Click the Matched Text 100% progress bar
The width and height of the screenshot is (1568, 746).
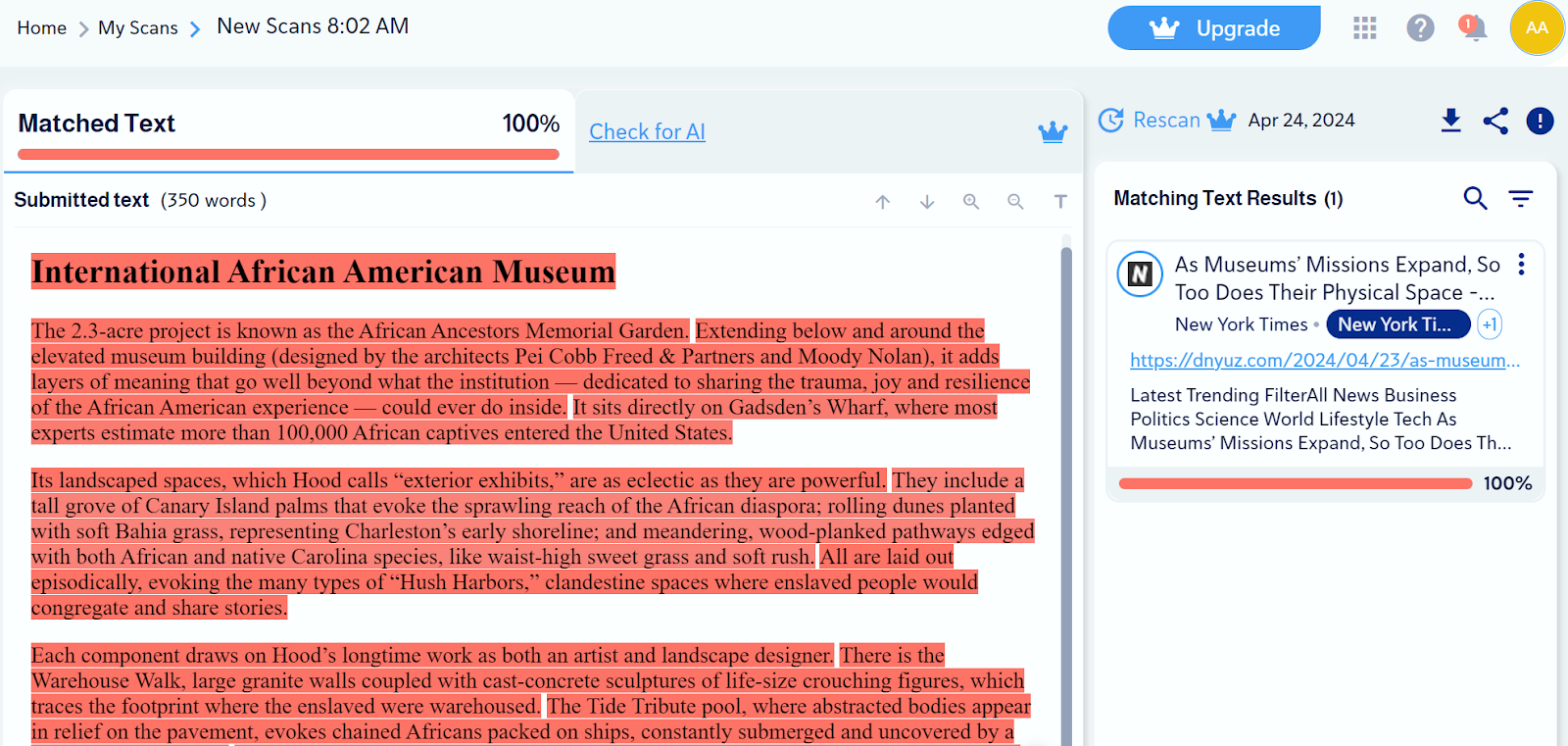[x=288, y=154]
